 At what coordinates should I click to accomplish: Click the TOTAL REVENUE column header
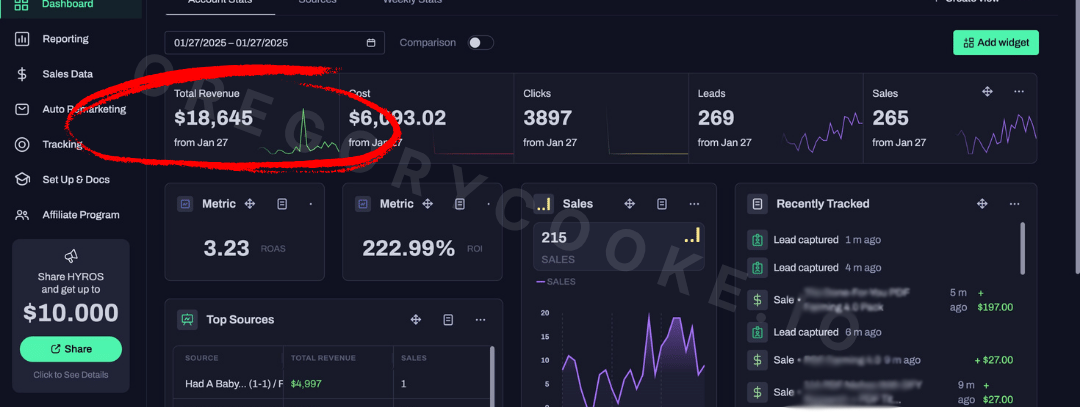[x=323, y=358]
